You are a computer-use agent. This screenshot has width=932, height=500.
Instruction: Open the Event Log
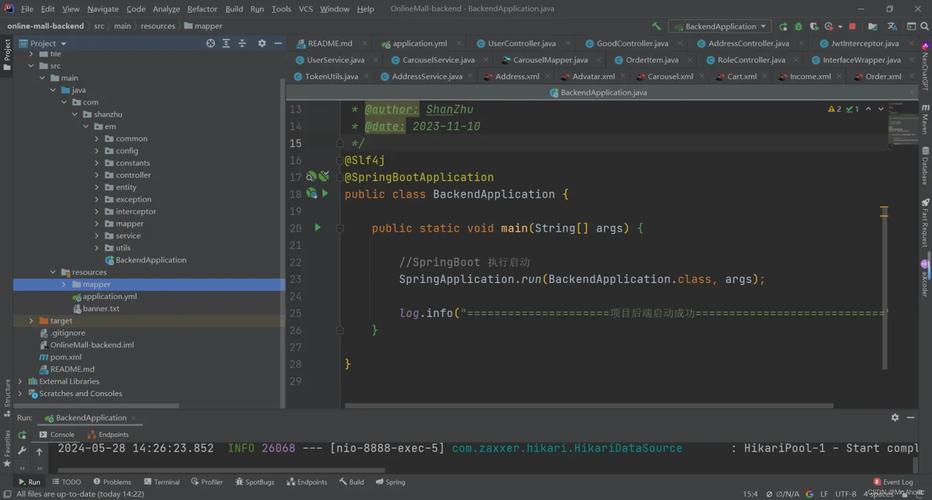[x=893, y=482]
